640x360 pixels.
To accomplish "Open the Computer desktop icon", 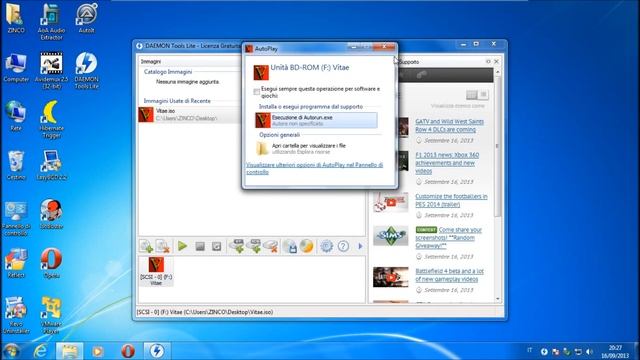I will click(x=16, y=68).
